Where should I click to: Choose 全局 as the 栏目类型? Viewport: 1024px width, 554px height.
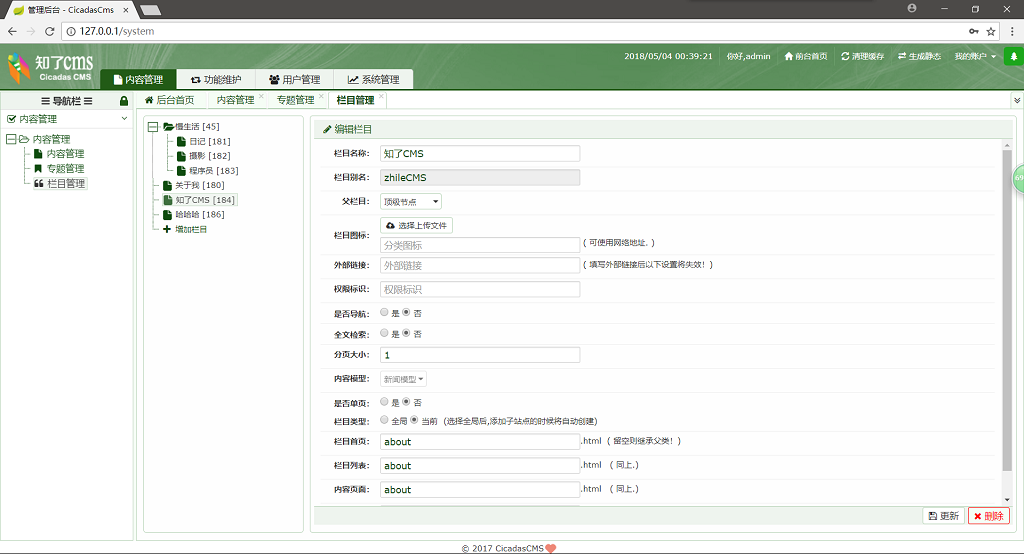[385, 421]
